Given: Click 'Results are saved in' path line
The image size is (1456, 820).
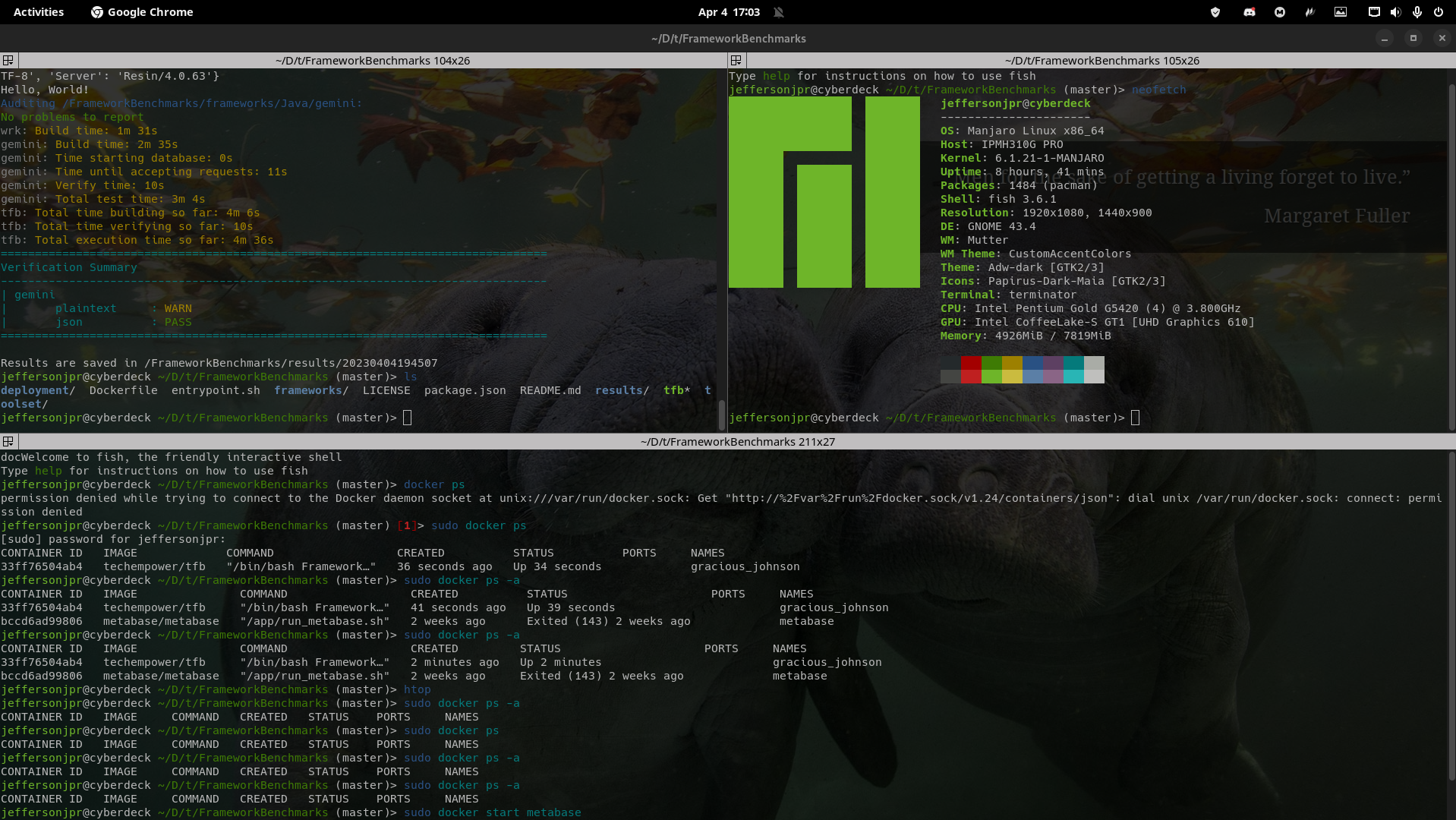Looking at the screenshot, I should (219, 363).
